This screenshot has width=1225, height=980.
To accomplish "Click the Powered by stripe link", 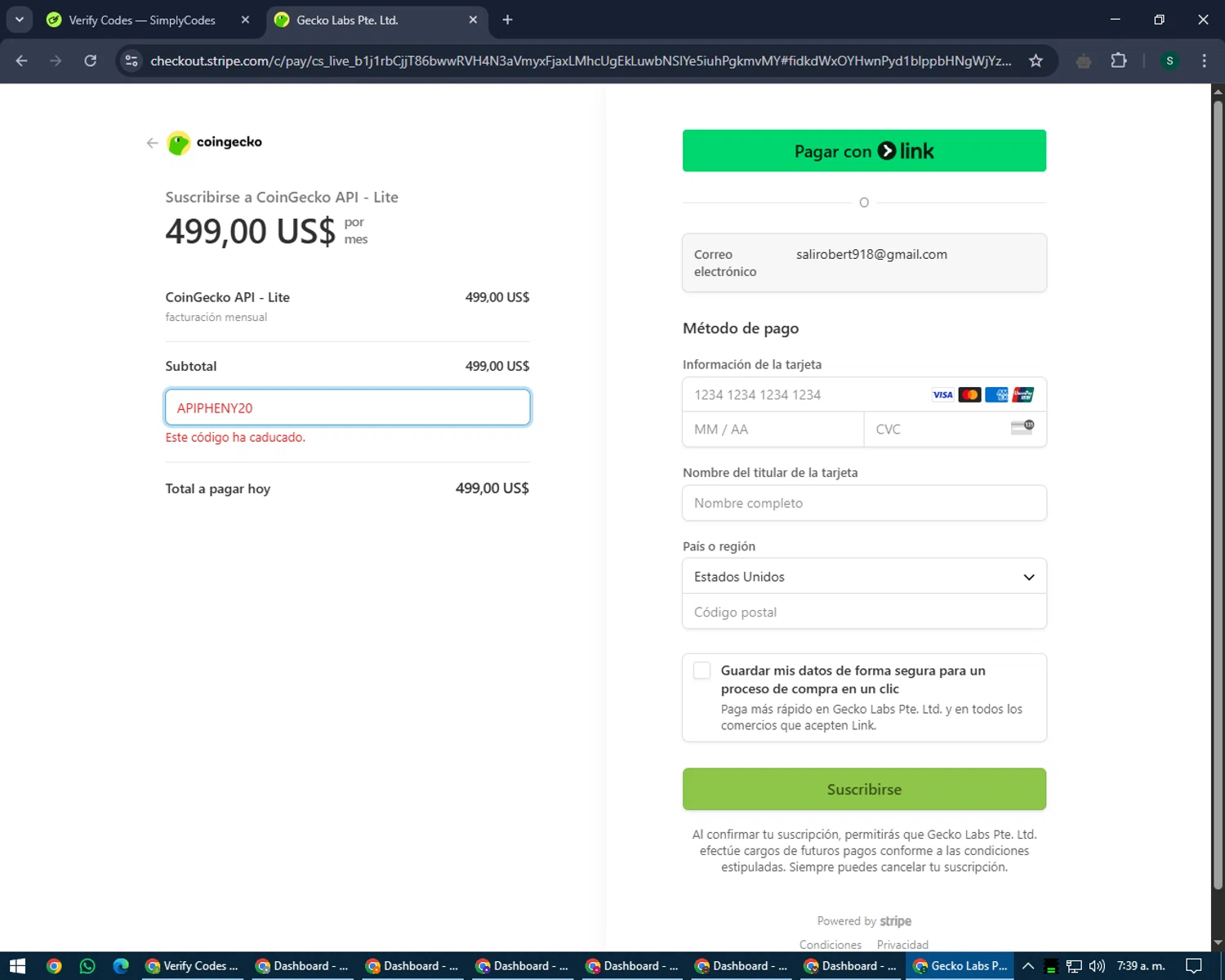I will 864,921.
